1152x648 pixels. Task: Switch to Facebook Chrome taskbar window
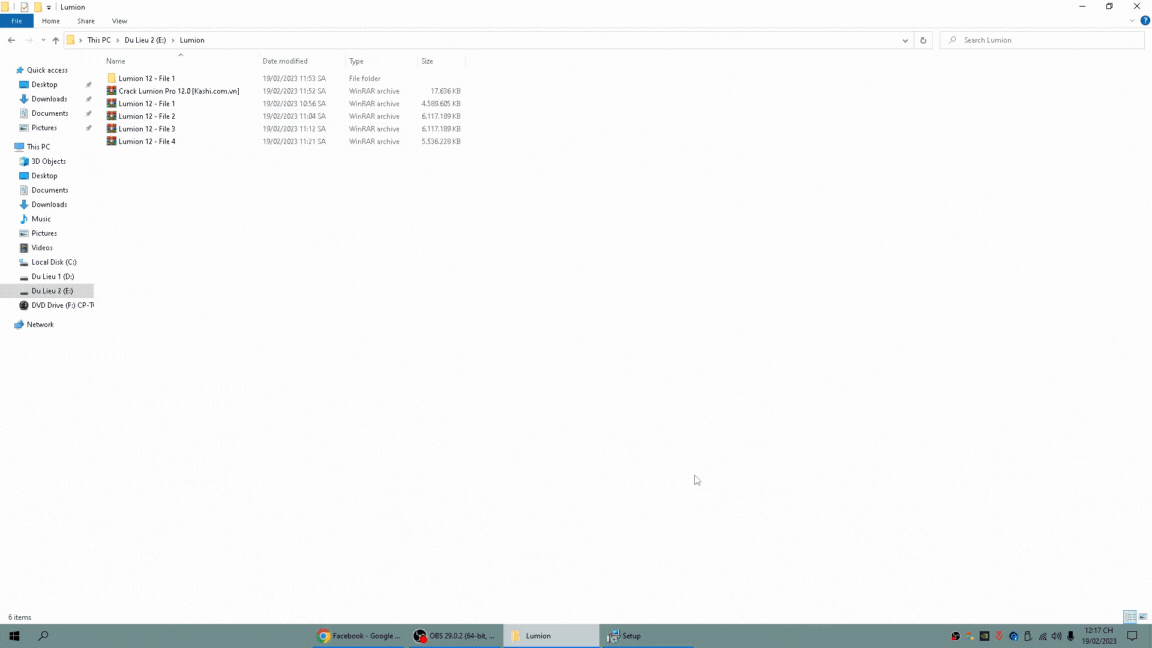coord(359,636)
